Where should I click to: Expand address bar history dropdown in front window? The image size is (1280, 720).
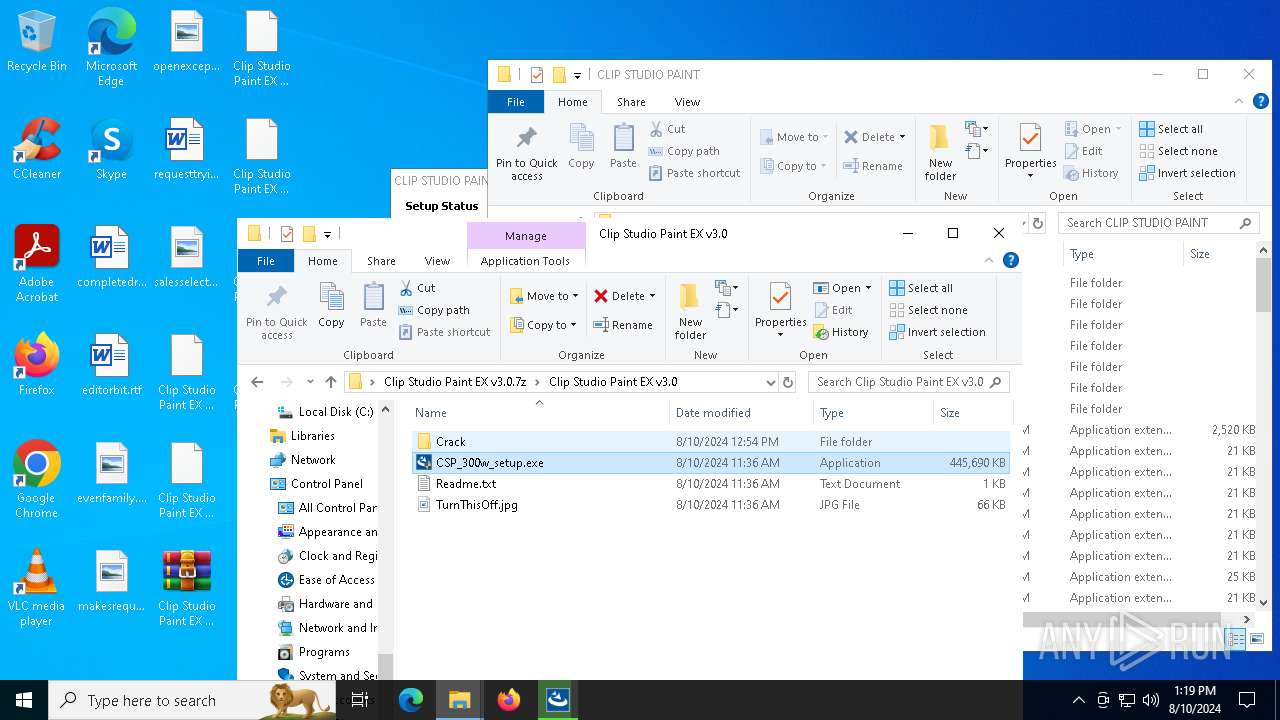point(770,382)
